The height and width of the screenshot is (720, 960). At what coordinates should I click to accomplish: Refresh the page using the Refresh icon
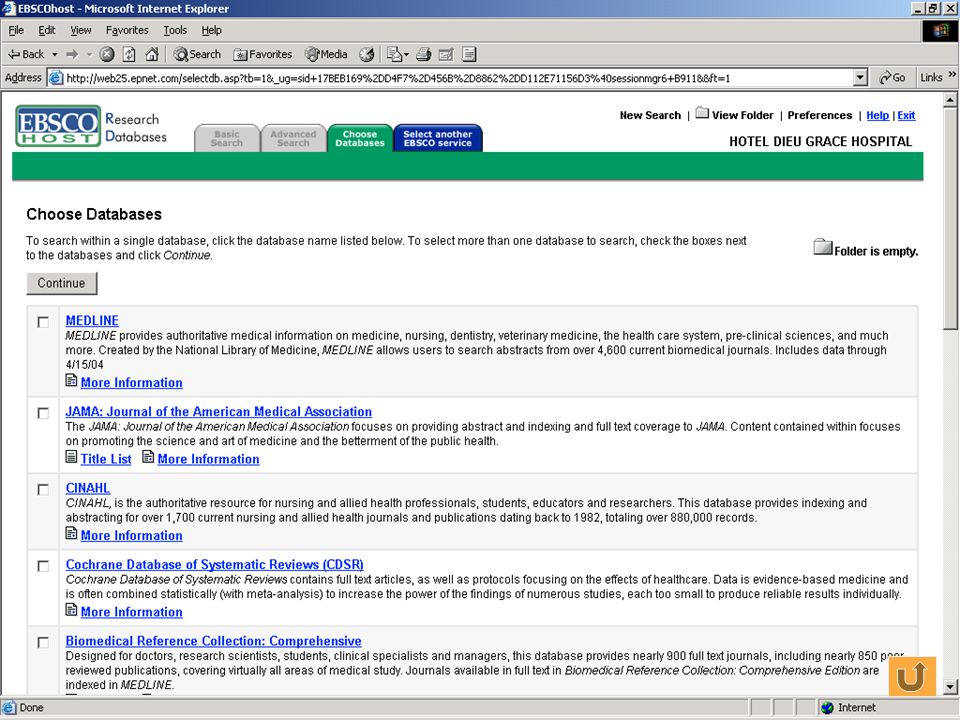(x=129, y=54)
